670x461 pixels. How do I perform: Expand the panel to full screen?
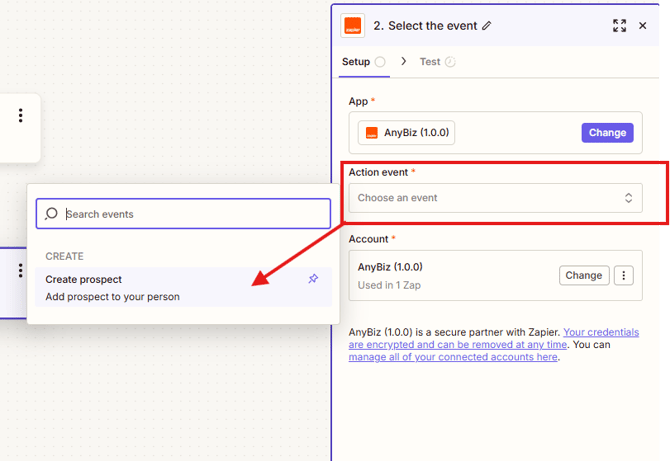(x=619, y=26)
